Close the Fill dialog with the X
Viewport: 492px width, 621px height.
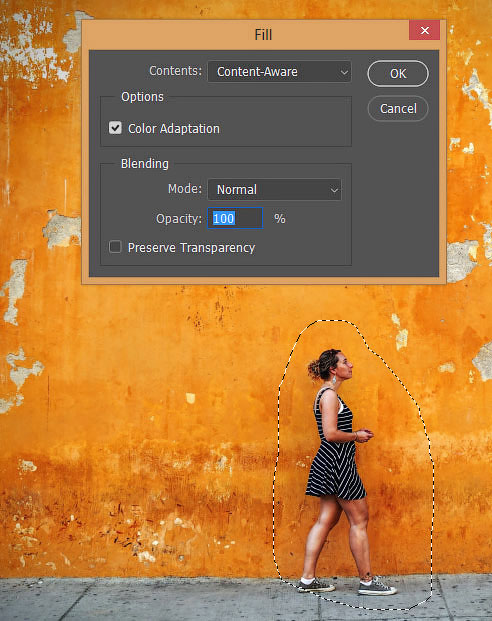click(x=424, y=30)
